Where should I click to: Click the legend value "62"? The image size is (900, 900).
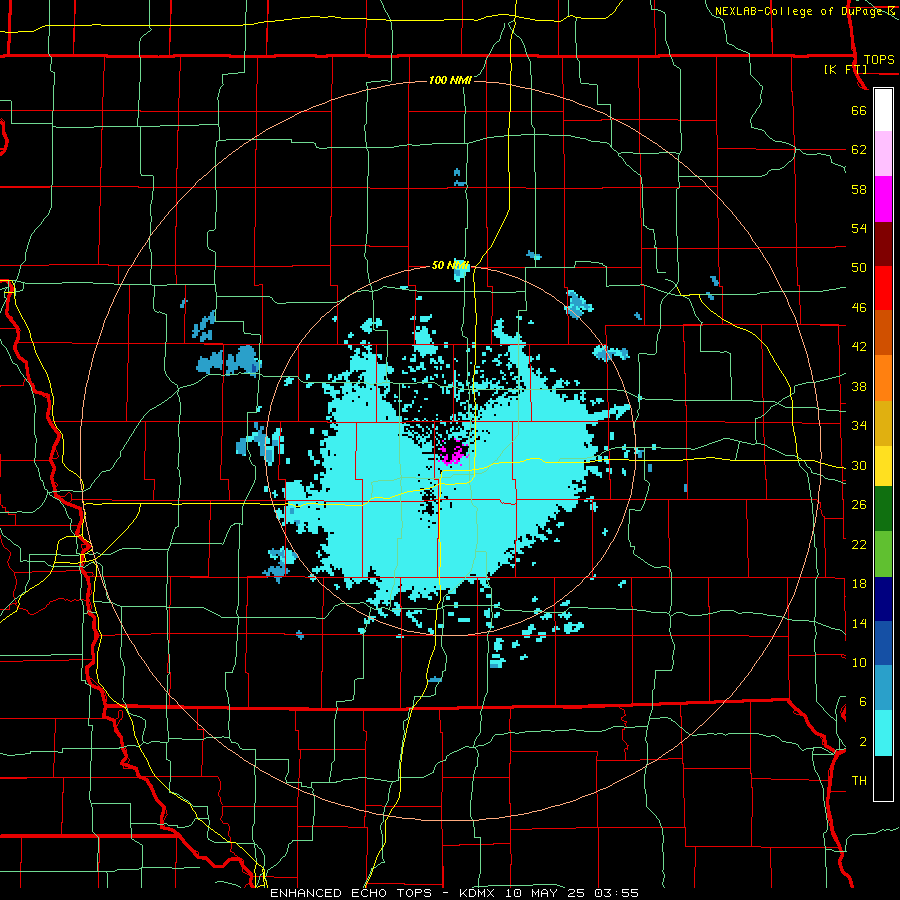point(859,150)
